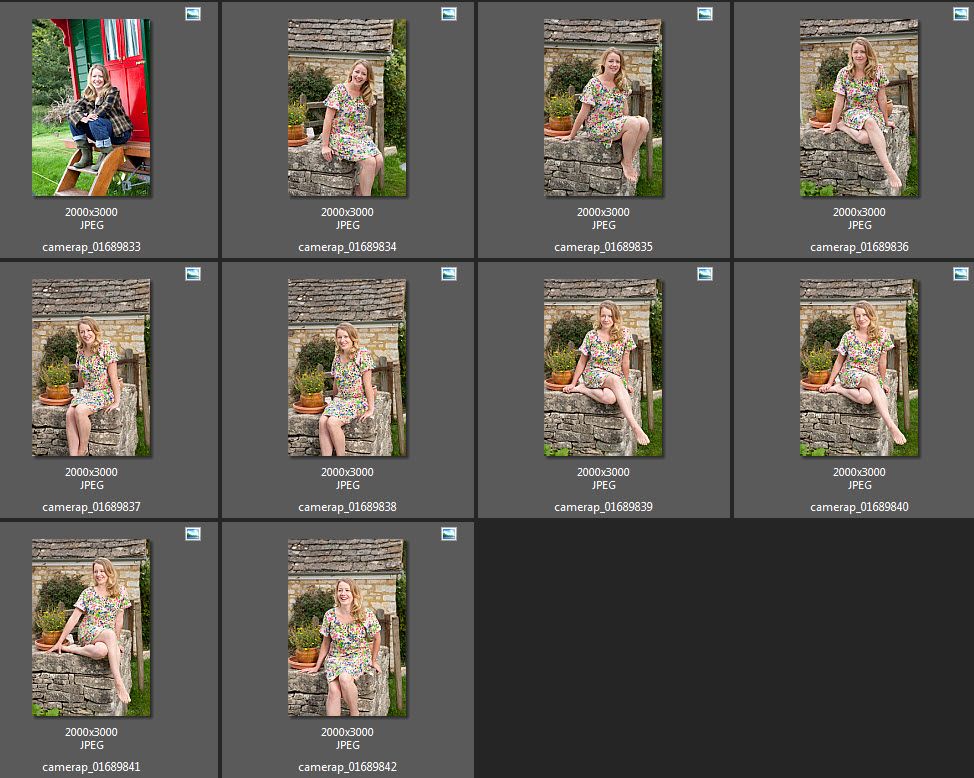
Task: Click the image badge icon on camerap_01689837
Action: click(193, 273)
